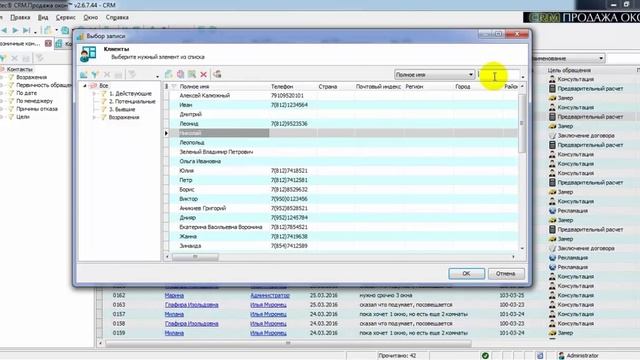Close the open tab in the main window
The width and height of the screenshot is (640, 360).
point(48,43)
